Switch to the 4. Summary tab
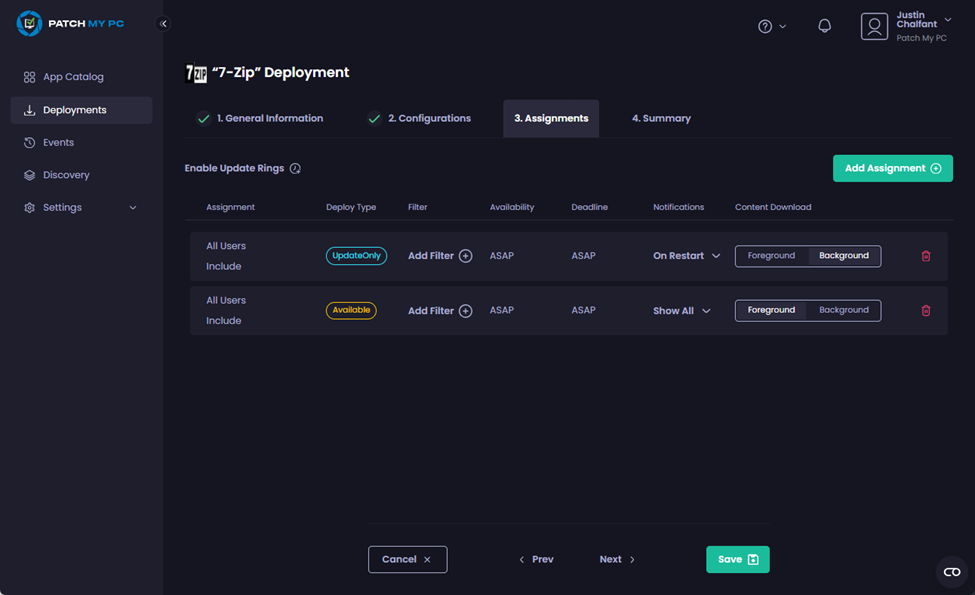 661,118
